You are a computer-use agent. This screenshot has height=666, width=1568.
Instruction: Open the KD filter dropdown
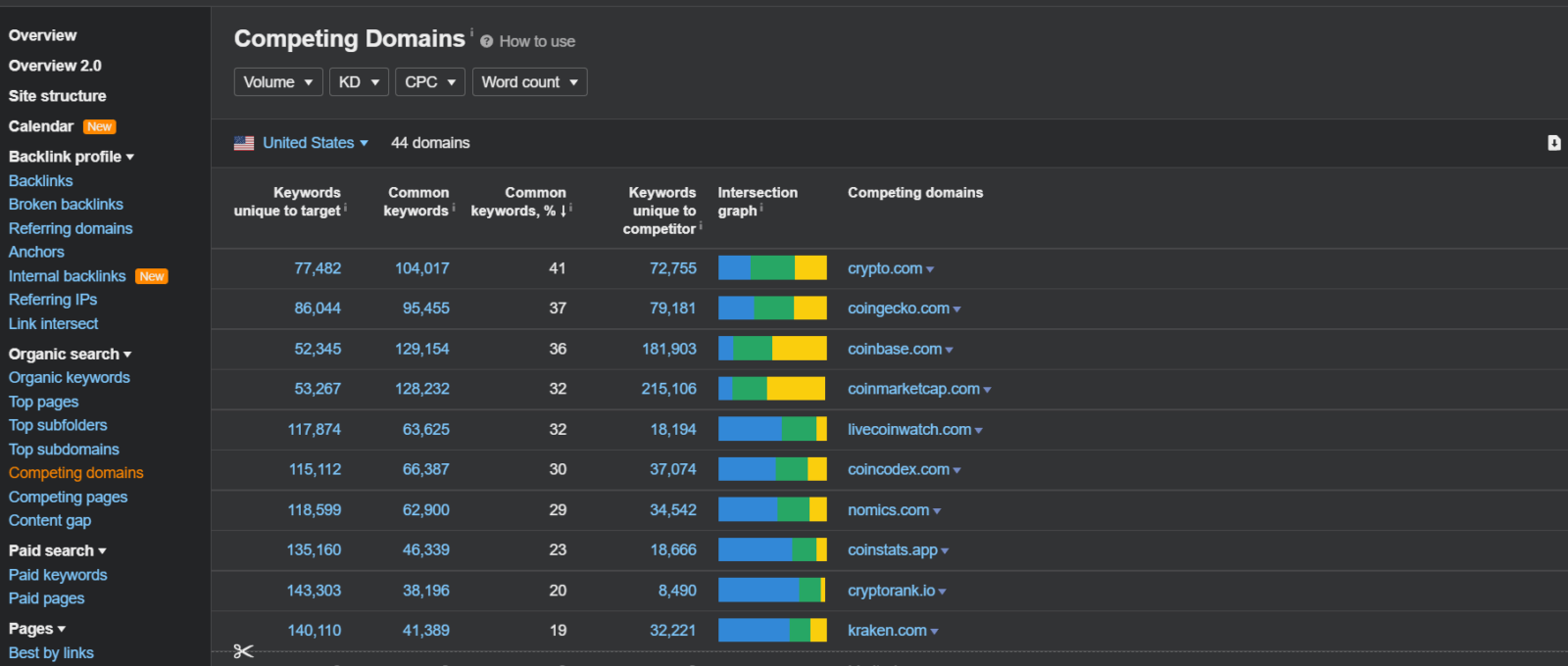pos(358,82)
